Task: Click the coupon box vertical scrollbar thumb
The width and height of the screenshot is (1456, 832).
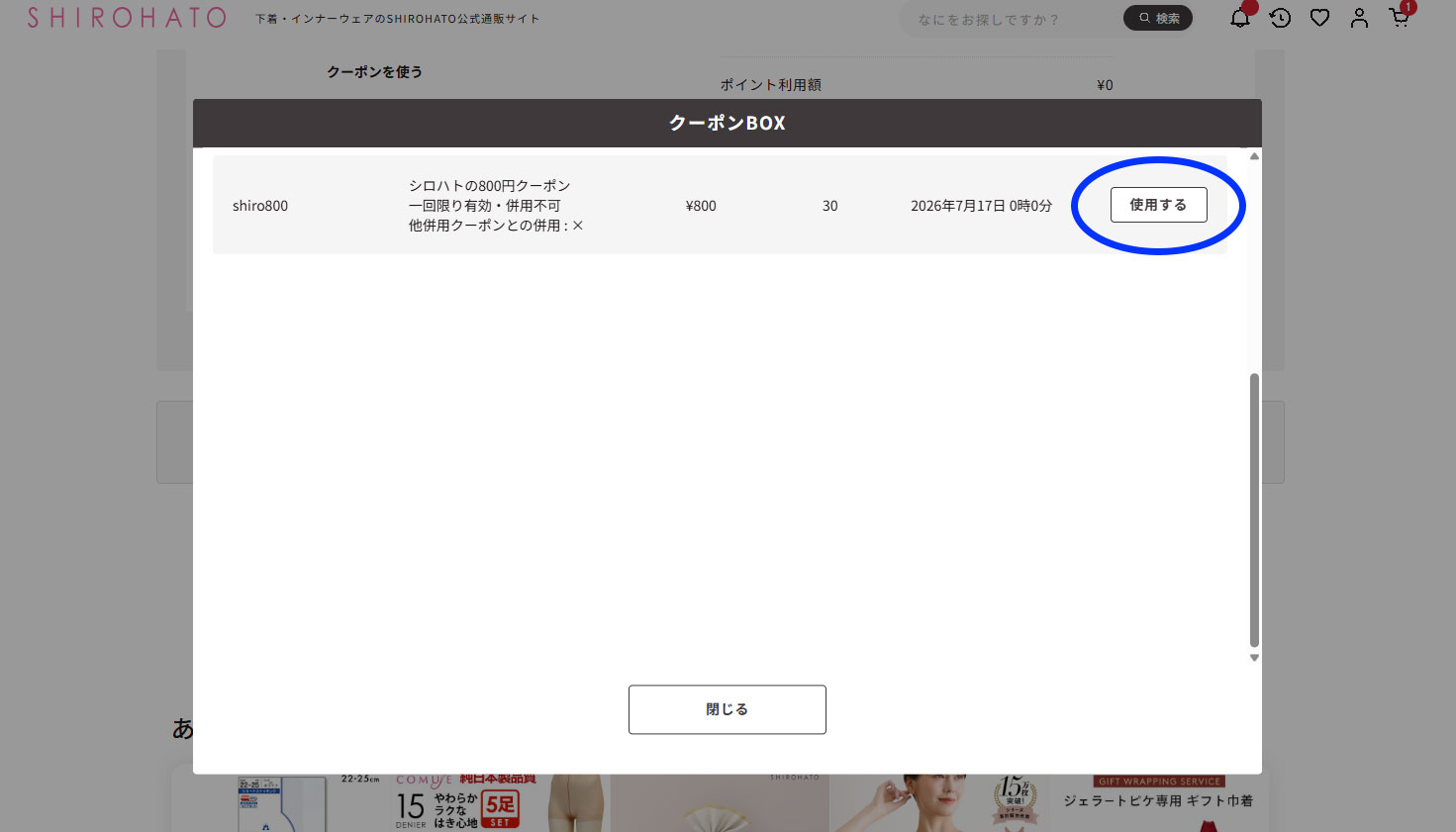Action: pos(1254,509)
